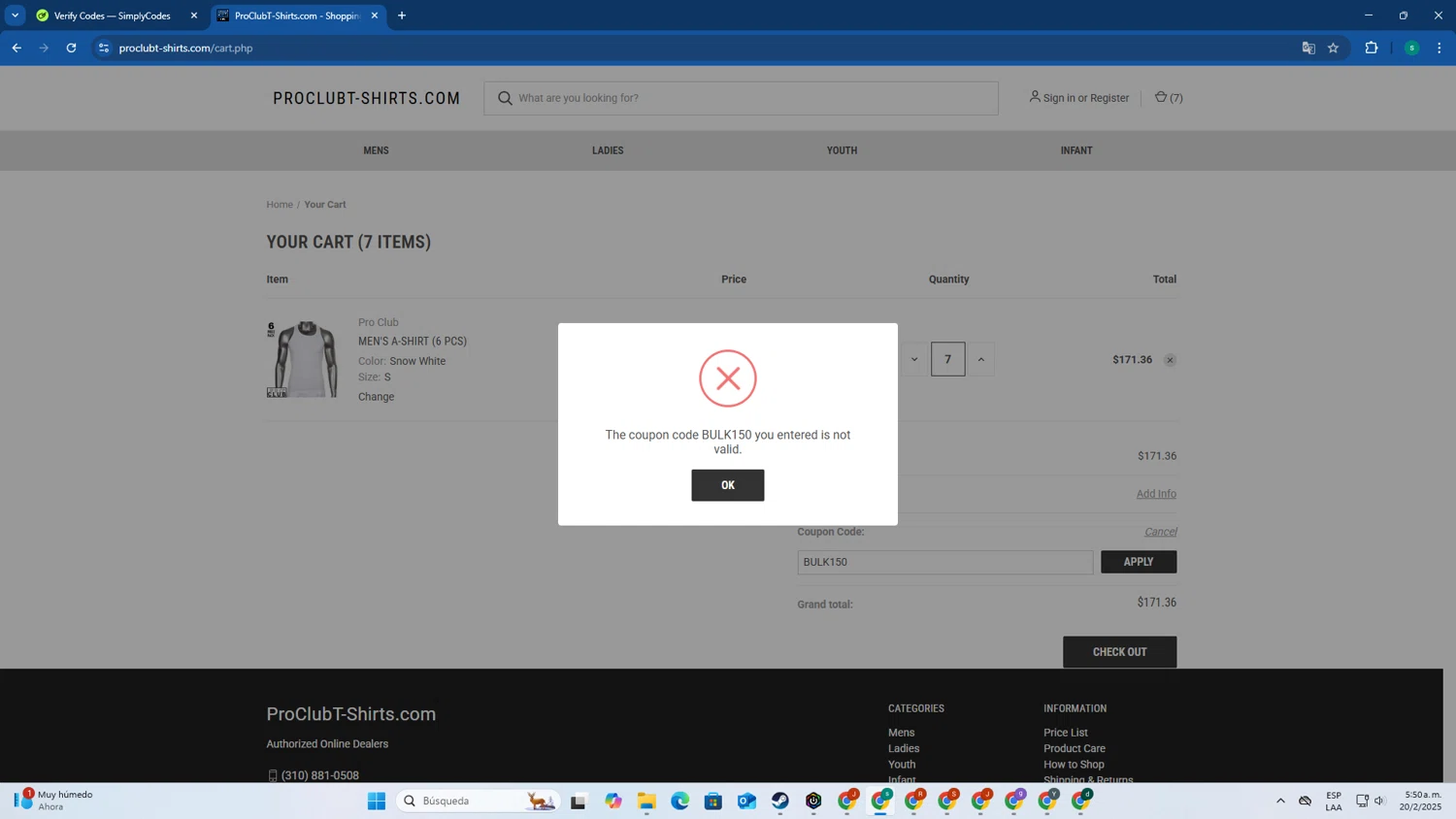Close the Verify Codes tab
This screenshot has height=819, width=1456.
pyautogui.click(x=194, y=16)
